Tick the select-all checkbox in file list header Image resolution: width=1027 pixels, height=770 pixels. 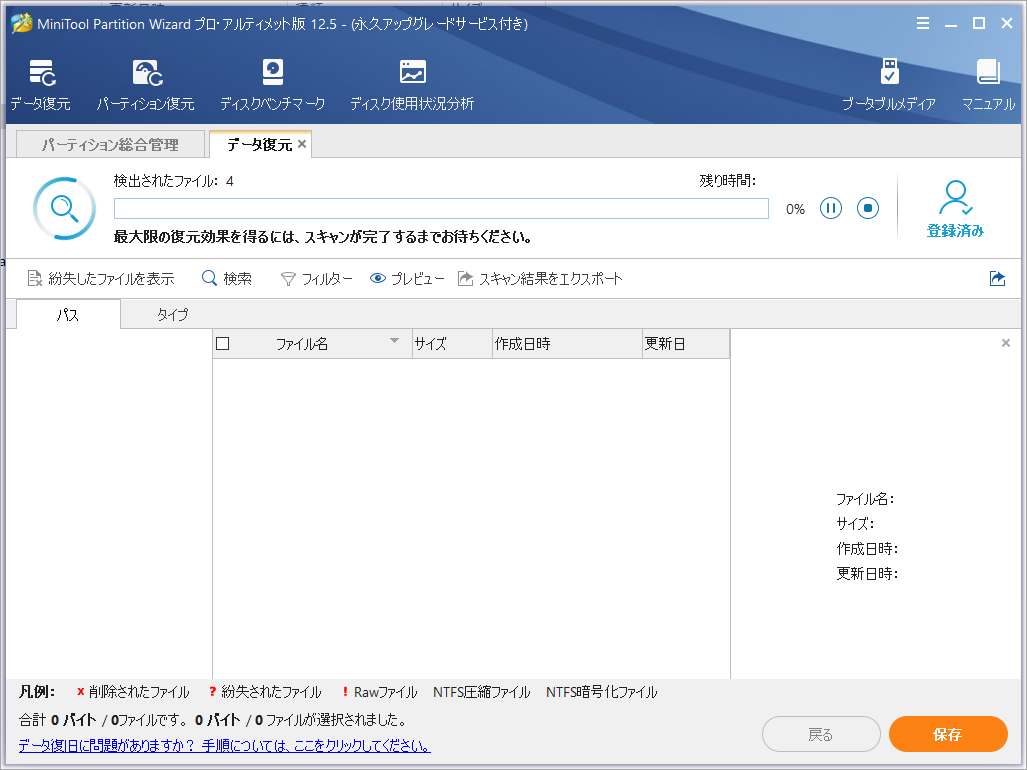(224, 343)
